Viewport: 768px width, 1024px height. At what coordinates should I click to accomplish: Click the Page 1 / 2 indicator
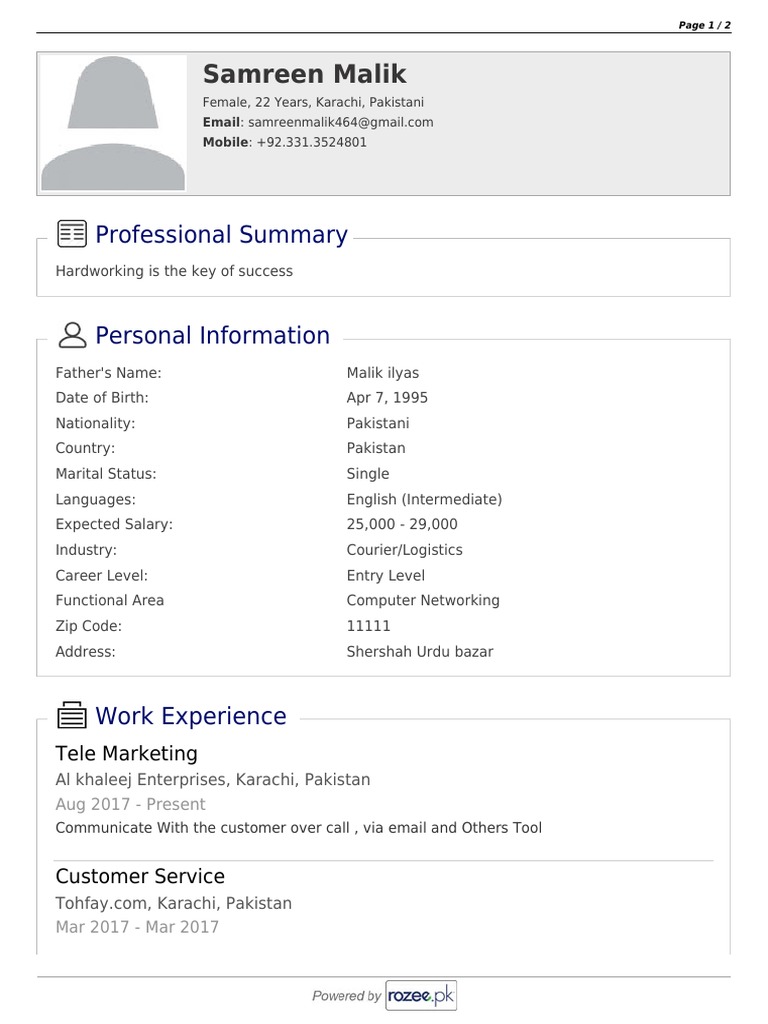click(x=704, y=25)
